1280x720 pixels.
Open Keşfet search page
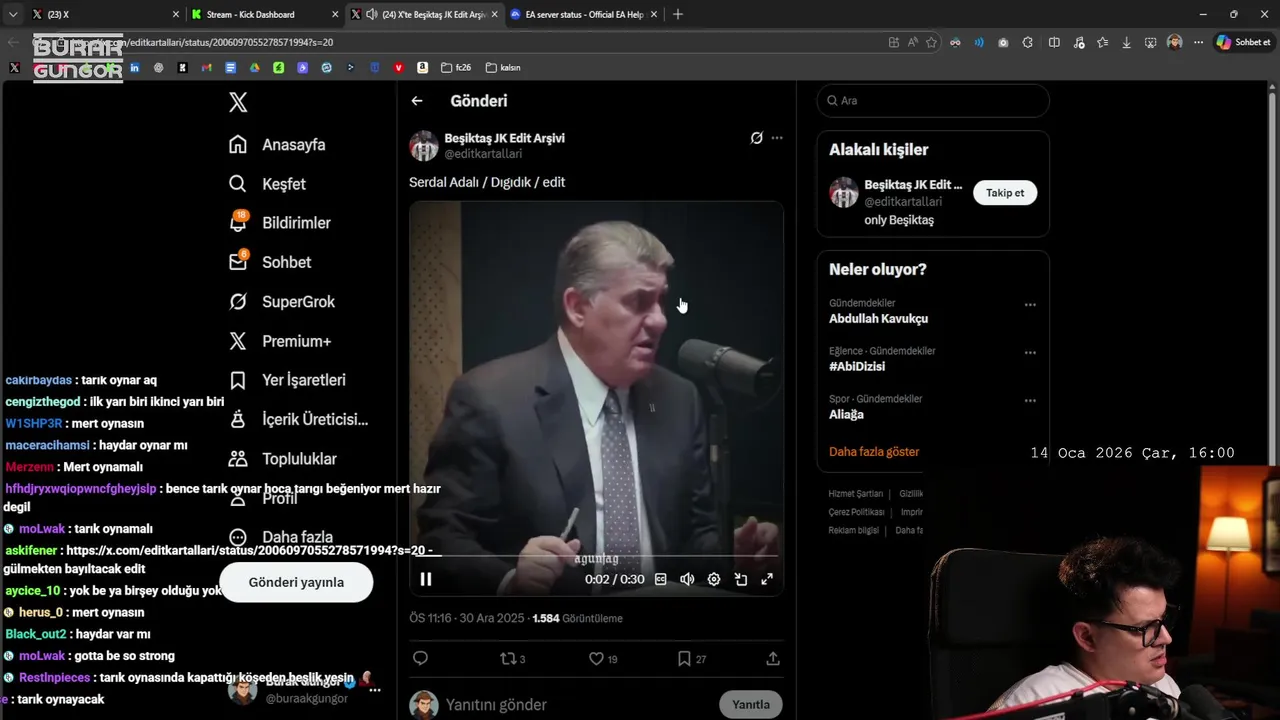tap(267, 184)
